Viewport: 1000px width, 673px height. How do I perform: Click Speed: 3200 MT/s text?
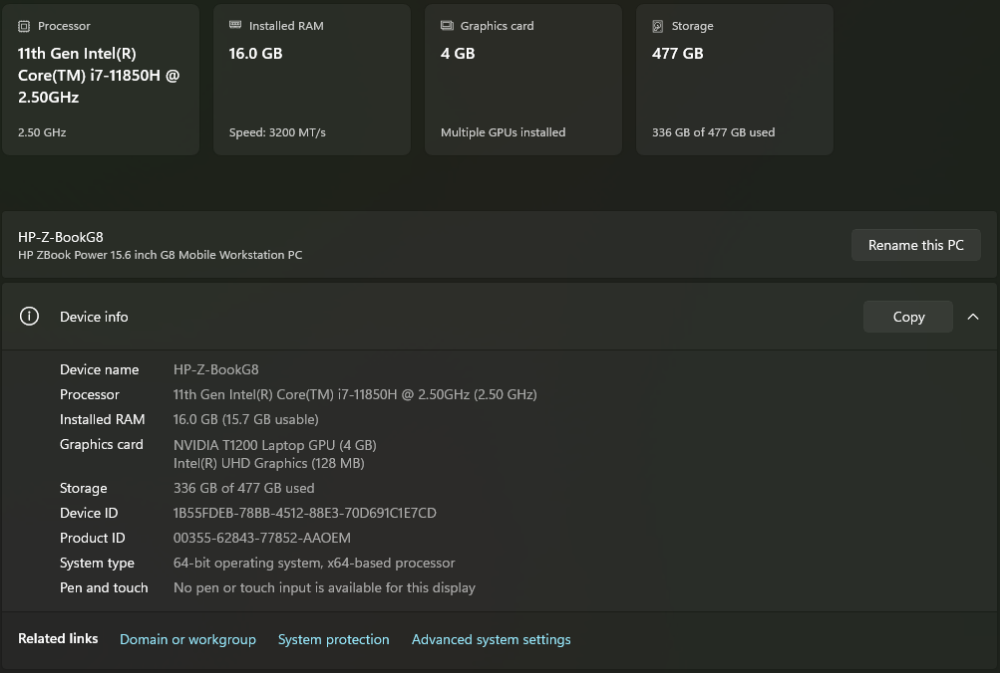click(x=277, y=133)
